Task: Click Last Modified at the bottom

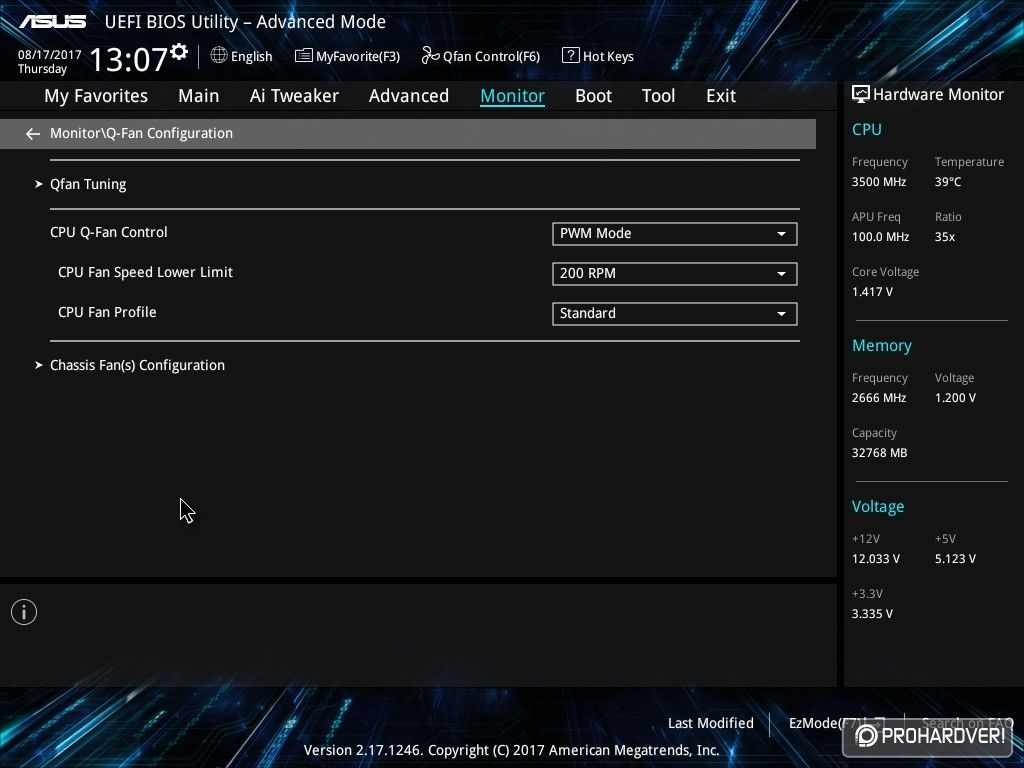Action: pos(711,723)
